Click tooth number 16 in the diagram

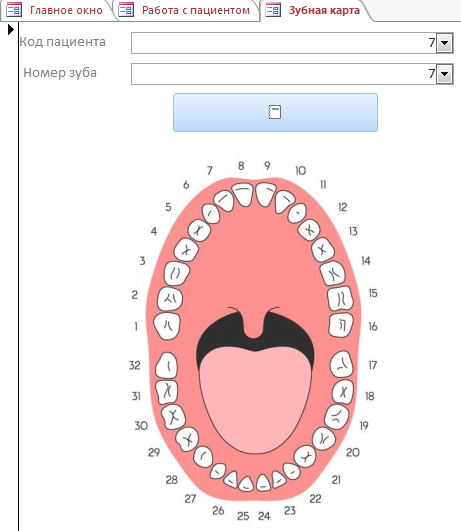click(x=340, y=325)
